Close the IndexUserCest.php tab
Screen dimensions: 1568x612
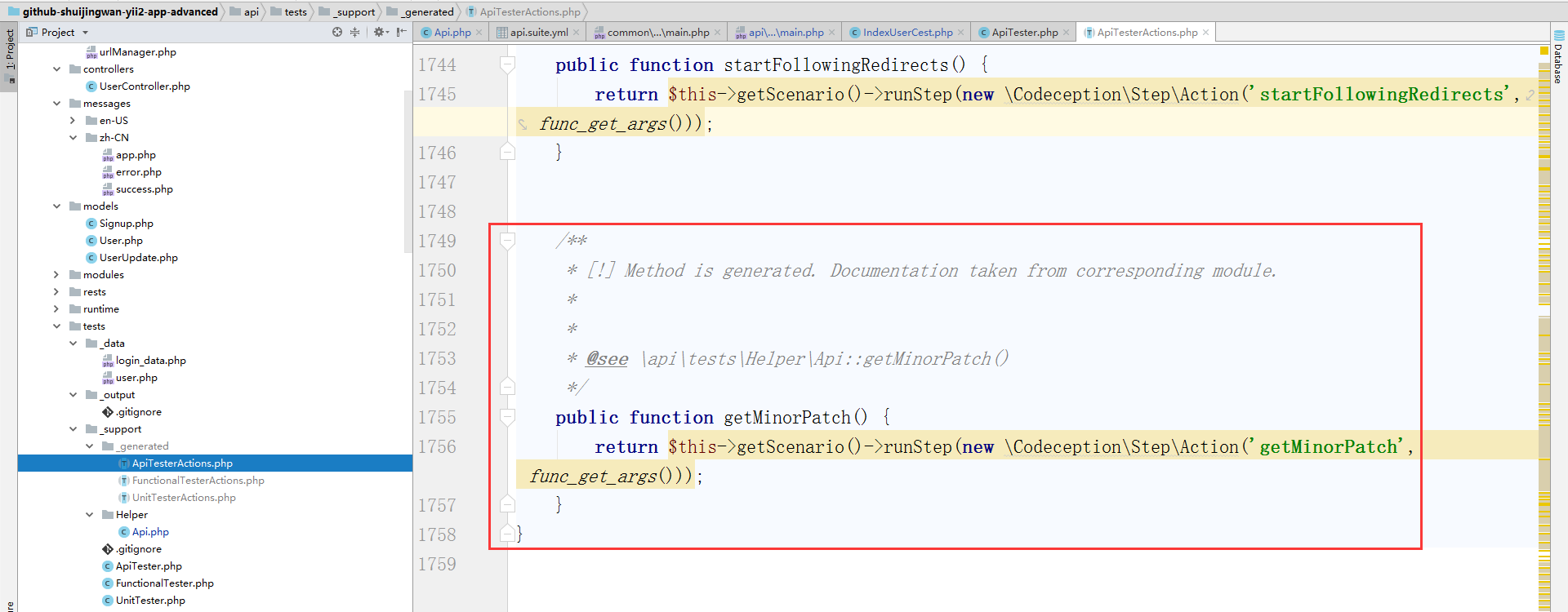[x=960, y=33]
